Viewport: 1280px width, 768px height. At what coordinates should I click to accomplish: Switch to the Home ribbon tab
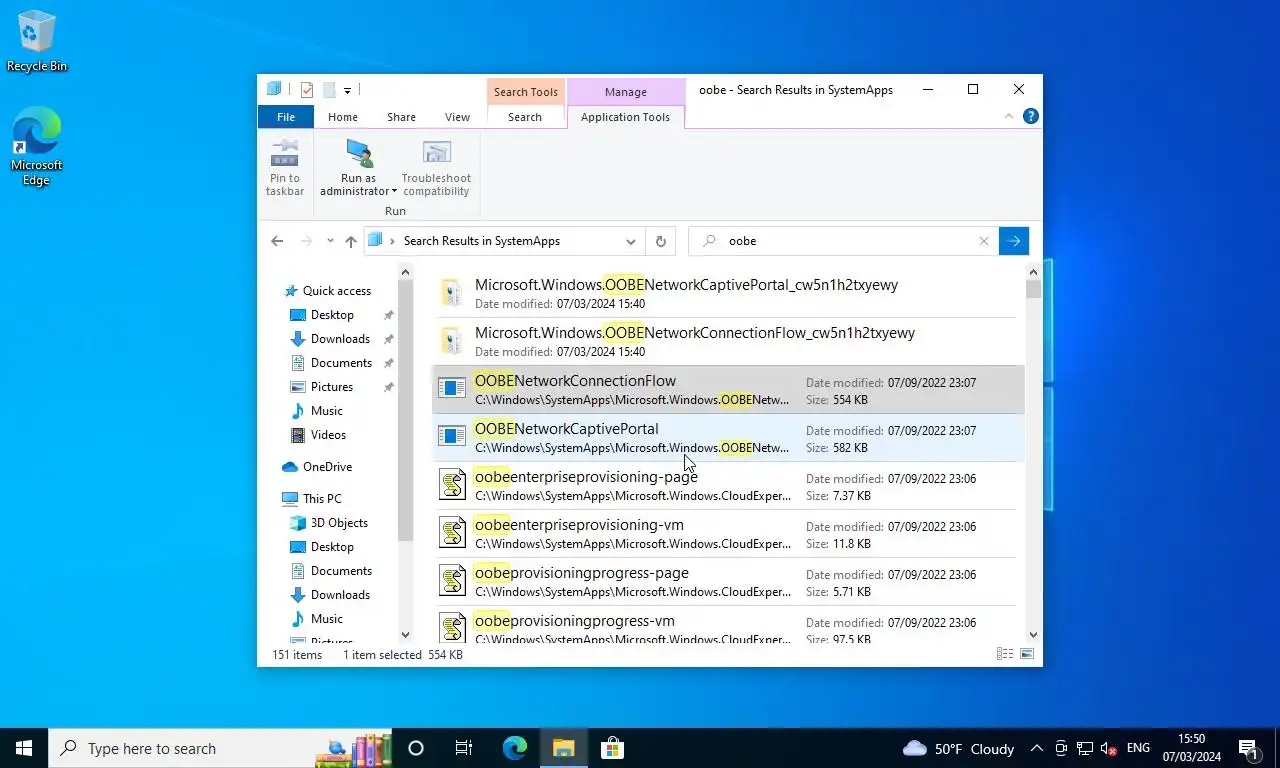point(343,117)
